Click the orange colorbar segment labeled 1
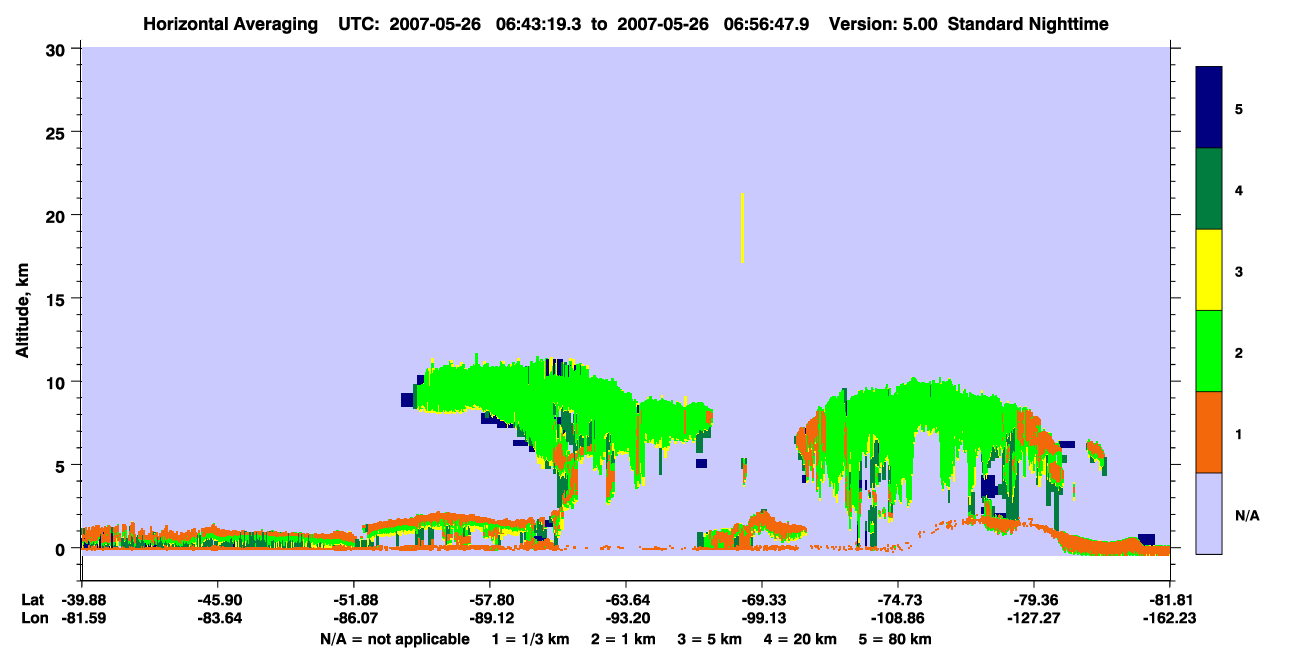 point(1209,432)
